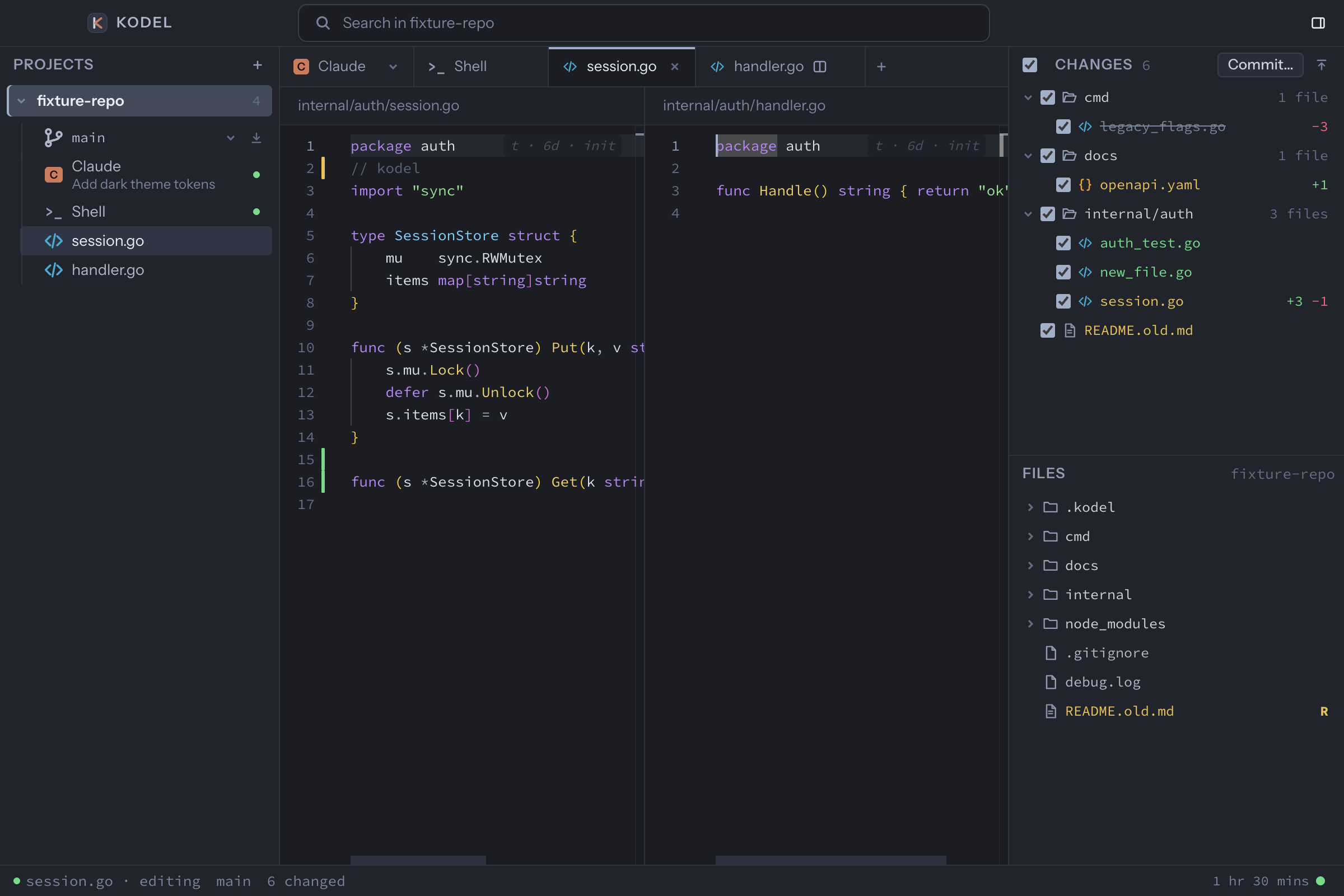Screen dimensions: 1344x896
Task: Expand the internal folder in Files
Action: (1030, 595)
